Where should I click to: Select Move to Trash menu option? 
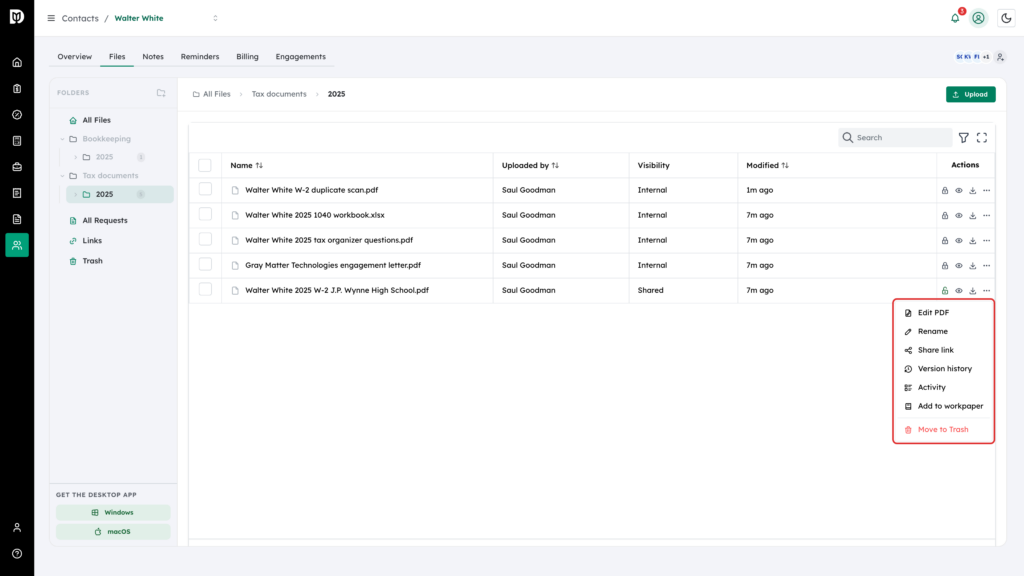tap(944, 430)
